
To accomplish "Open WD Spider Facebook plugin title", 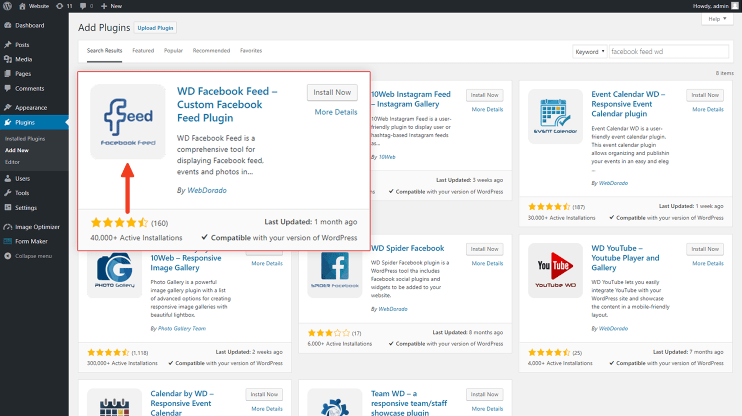I will [407, 248].
